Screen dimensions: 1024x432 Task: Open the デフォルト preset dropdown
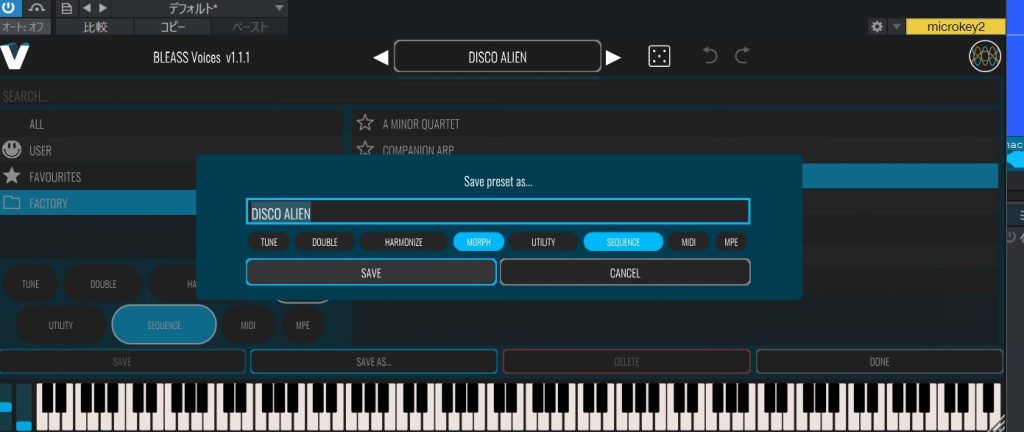tap(278, 8)
